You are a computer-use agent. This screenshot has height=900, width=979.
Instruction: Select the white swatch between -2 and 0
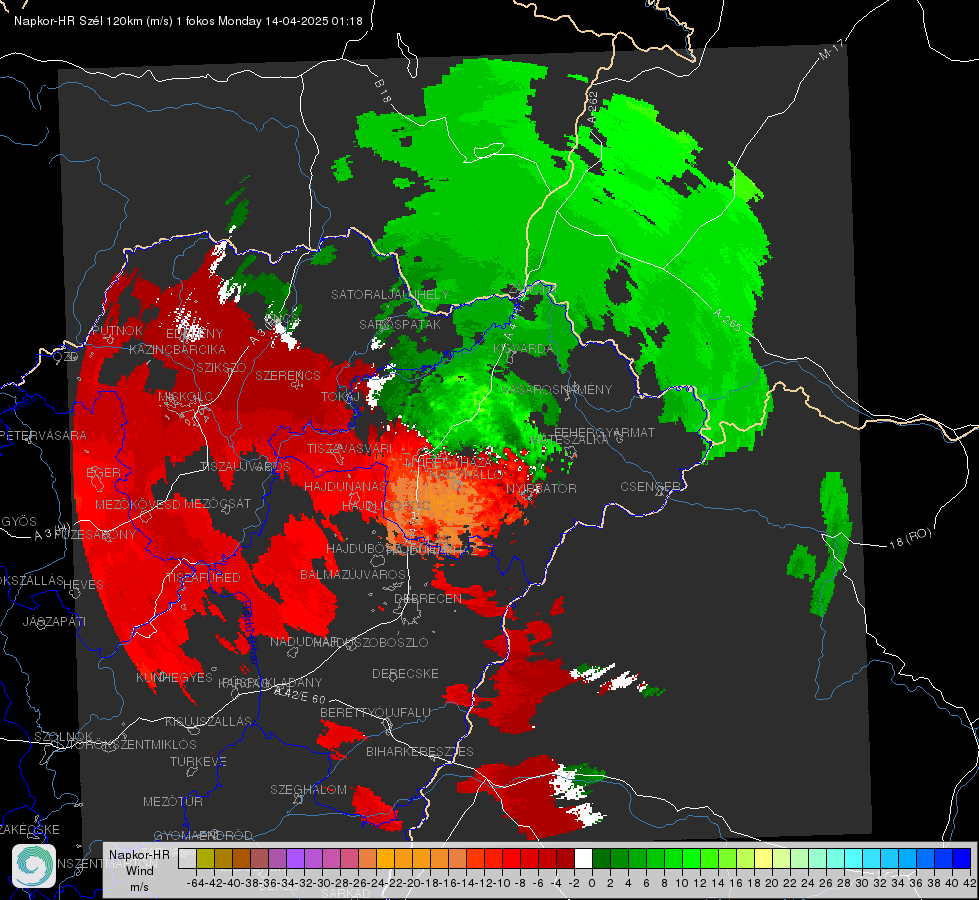click(583, 858)
